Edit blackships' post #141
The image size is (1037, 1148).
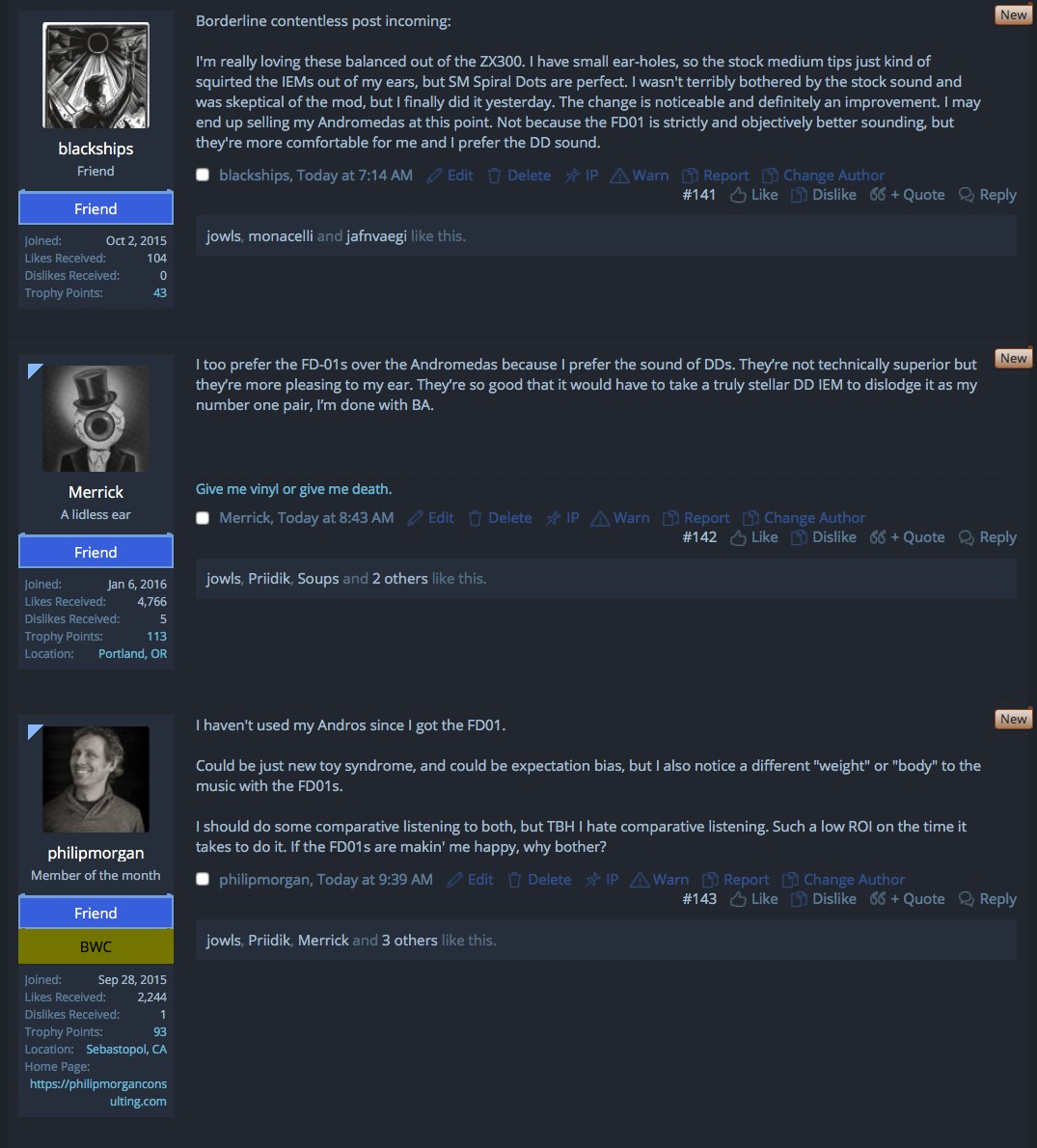pos(450,176)
